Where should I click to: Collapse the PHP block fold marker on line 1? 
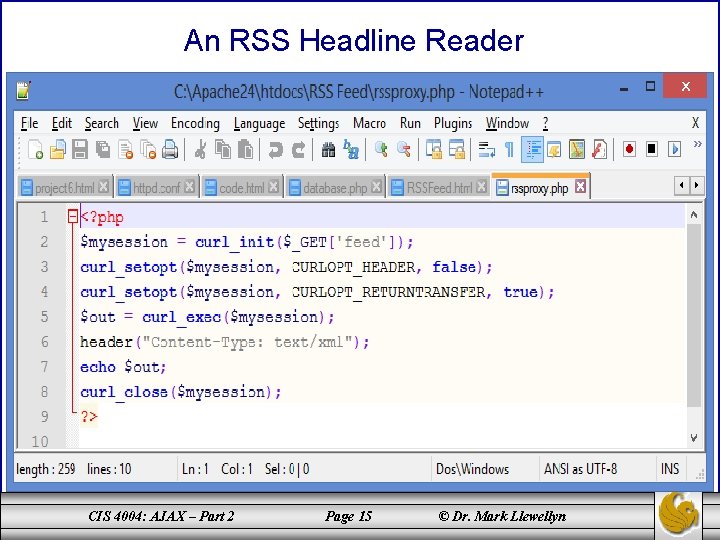pyautogui.click(x=73, y=216)
